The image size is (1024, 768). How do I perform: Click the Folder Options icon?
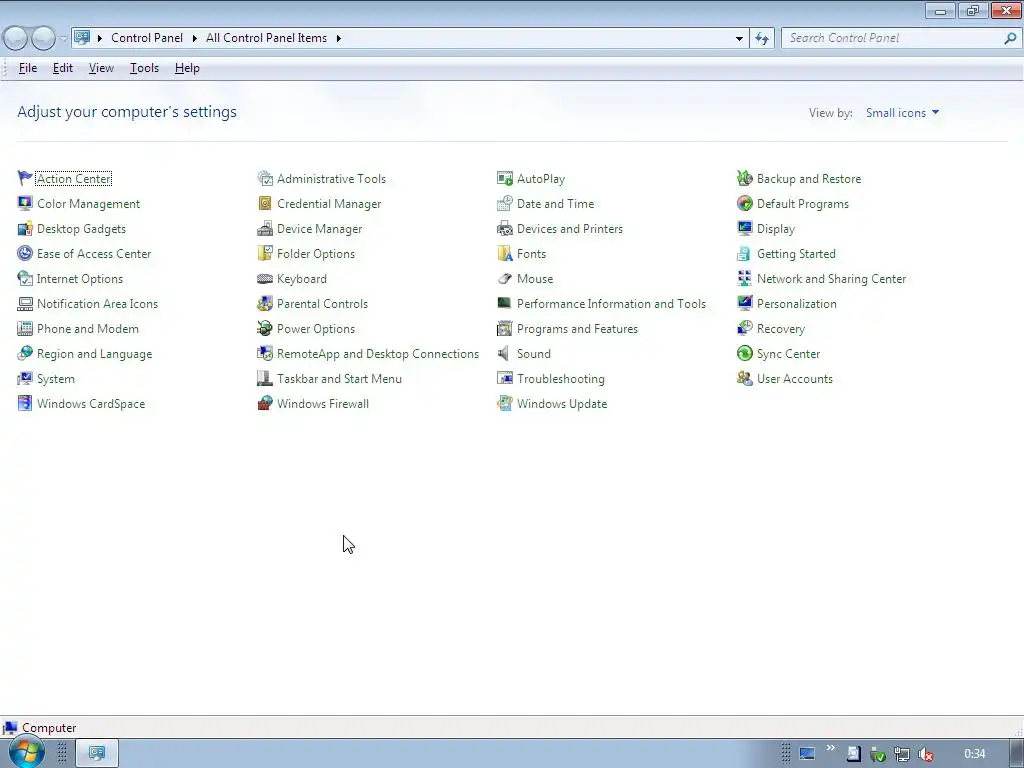[x=264, y=253]
